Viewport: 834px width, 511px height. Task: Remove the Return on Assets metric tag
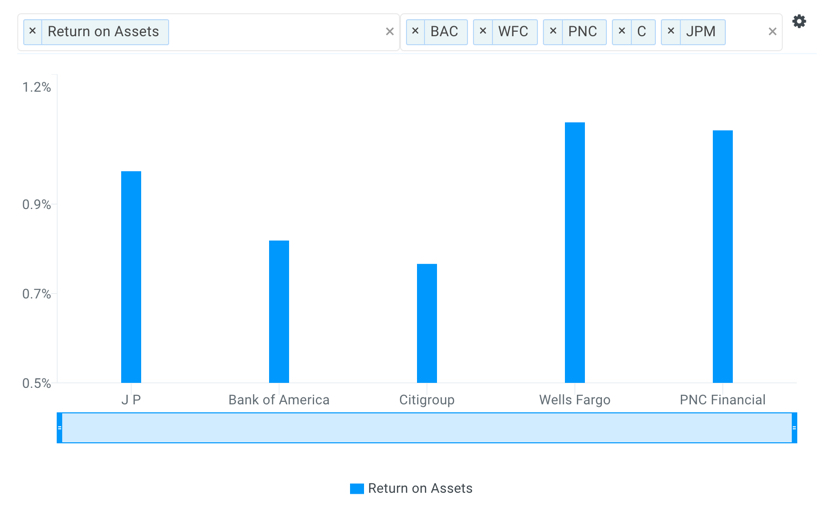(32, 31)
